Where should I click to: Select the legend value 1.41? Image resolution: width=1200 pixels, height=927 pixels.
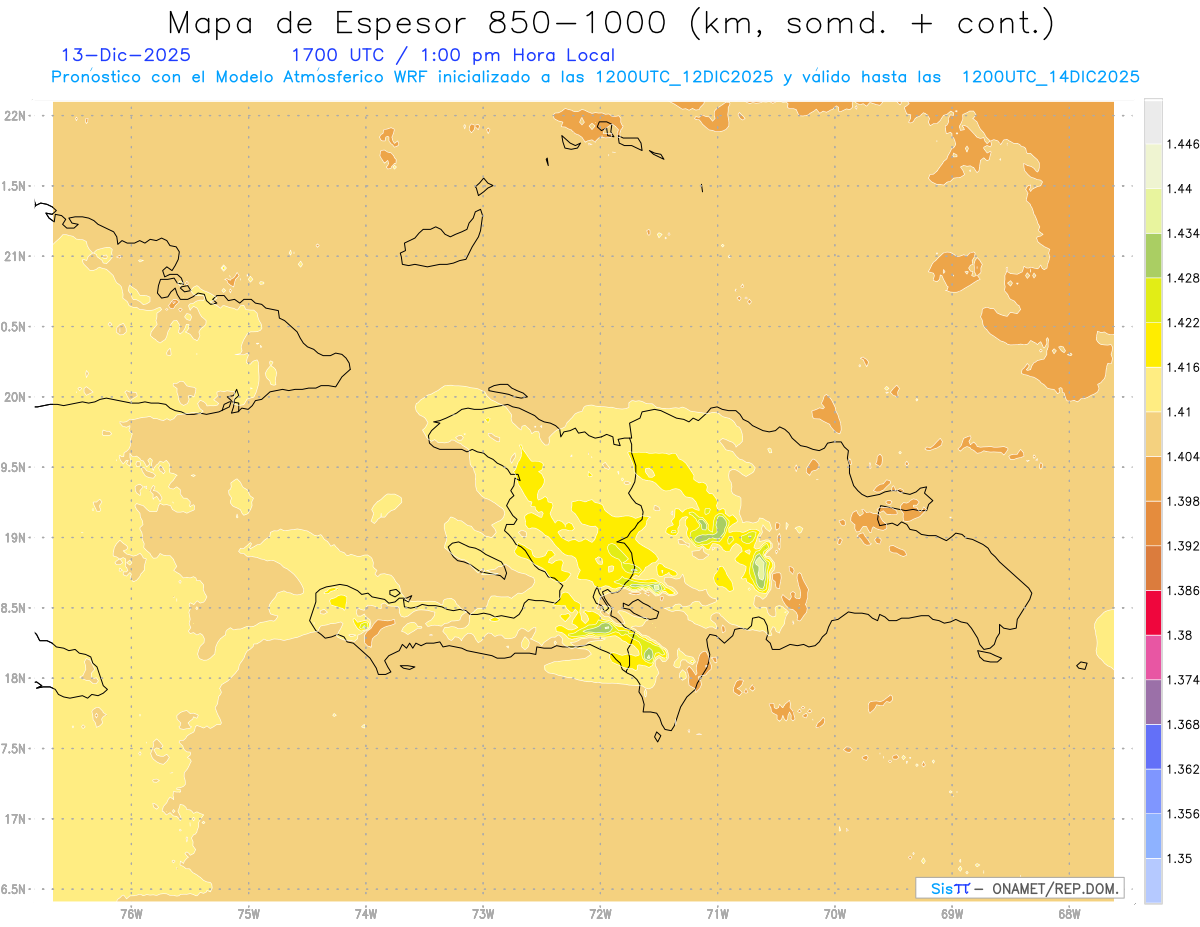tap(1179, 412)
